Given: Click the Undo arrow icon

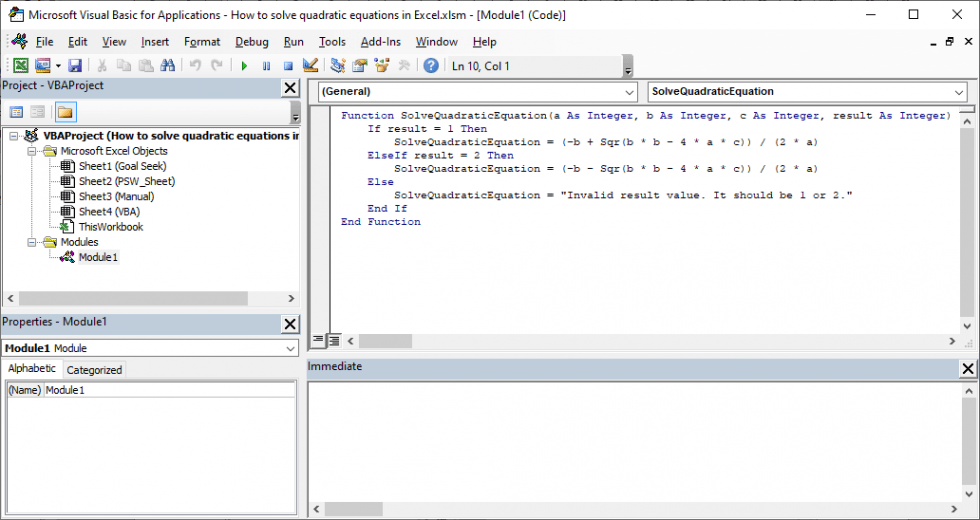Looking at the screenshot, I should [x=195, y=66].
